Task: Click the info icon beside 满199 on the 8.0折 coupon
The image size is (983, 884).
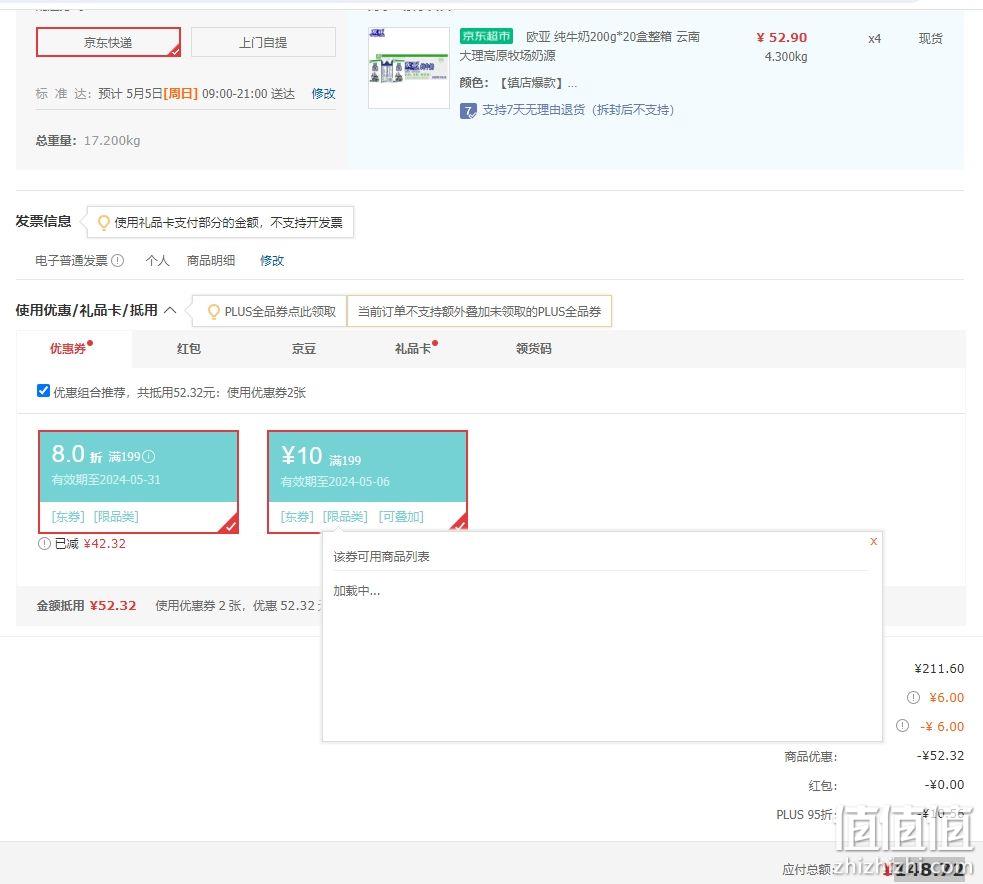Action: click(149, 456)
